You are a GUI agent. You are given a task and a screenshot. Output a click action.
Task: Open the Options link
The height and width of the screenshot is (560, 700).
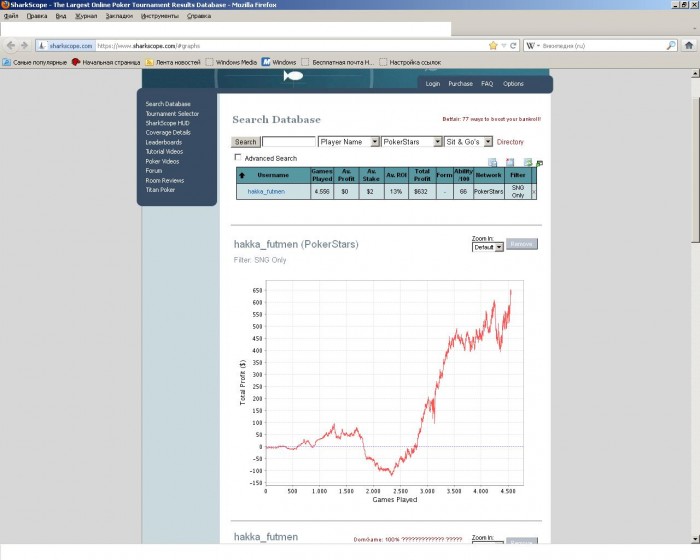(x=513, y=84)
